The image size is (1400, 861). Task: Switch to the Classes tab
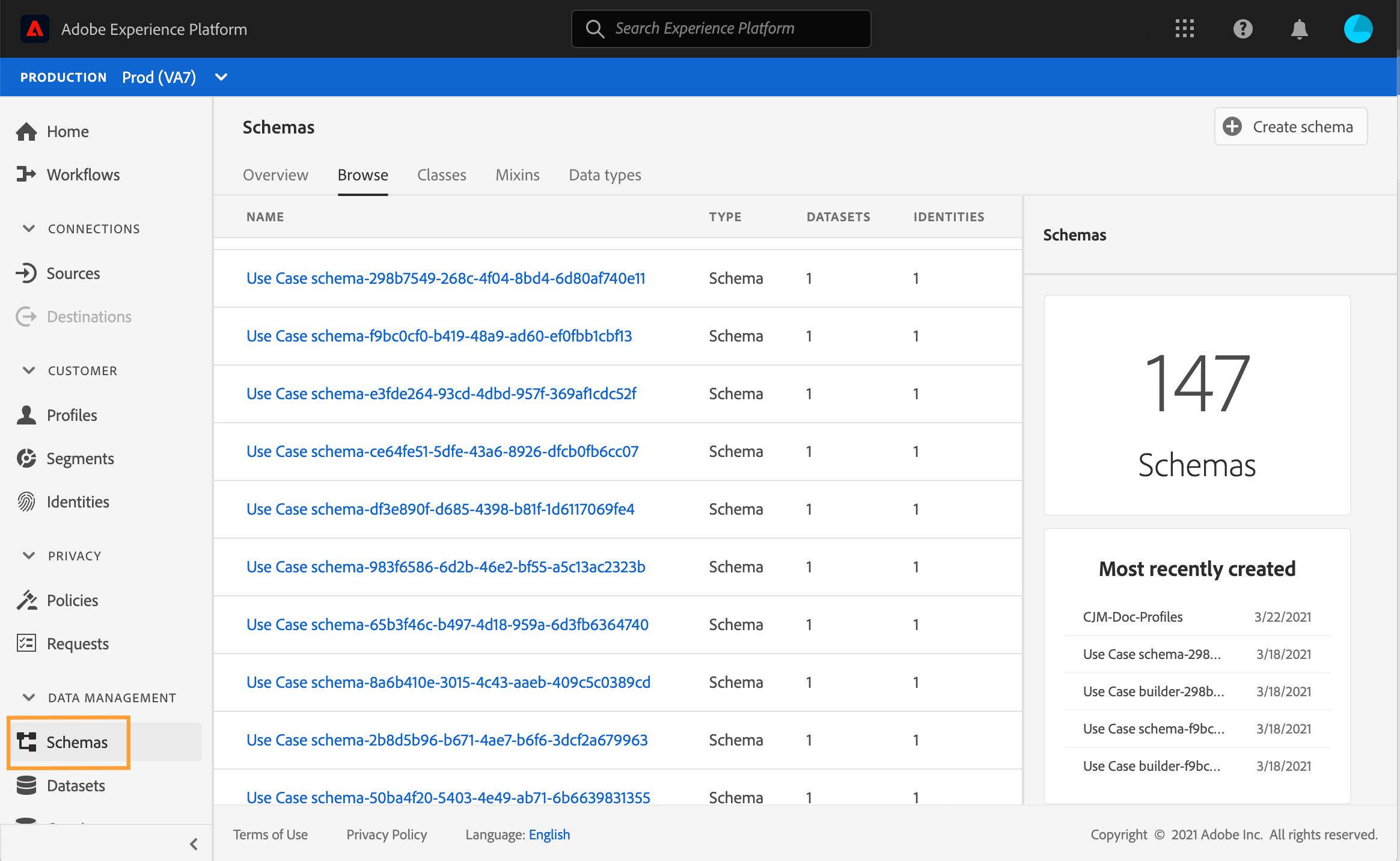pyautogui.click(x=441, y=175)
